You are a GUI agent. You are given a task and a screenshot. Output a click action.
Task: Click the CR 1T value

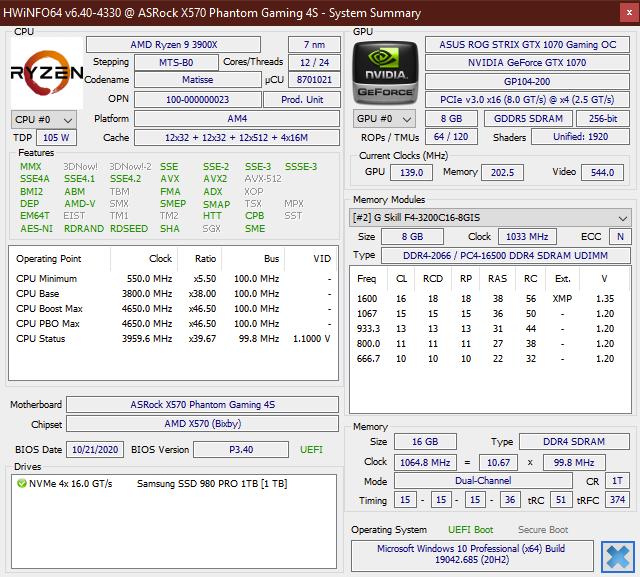618,481
